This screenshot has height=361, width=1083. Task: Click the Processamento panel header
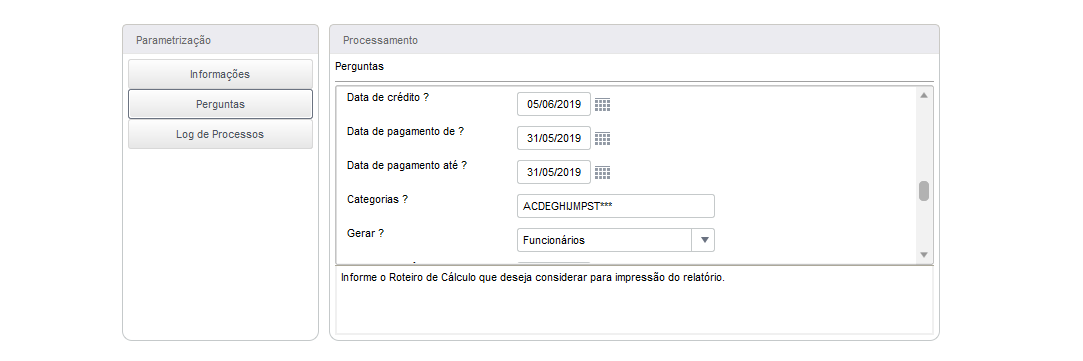click(634, 40)
